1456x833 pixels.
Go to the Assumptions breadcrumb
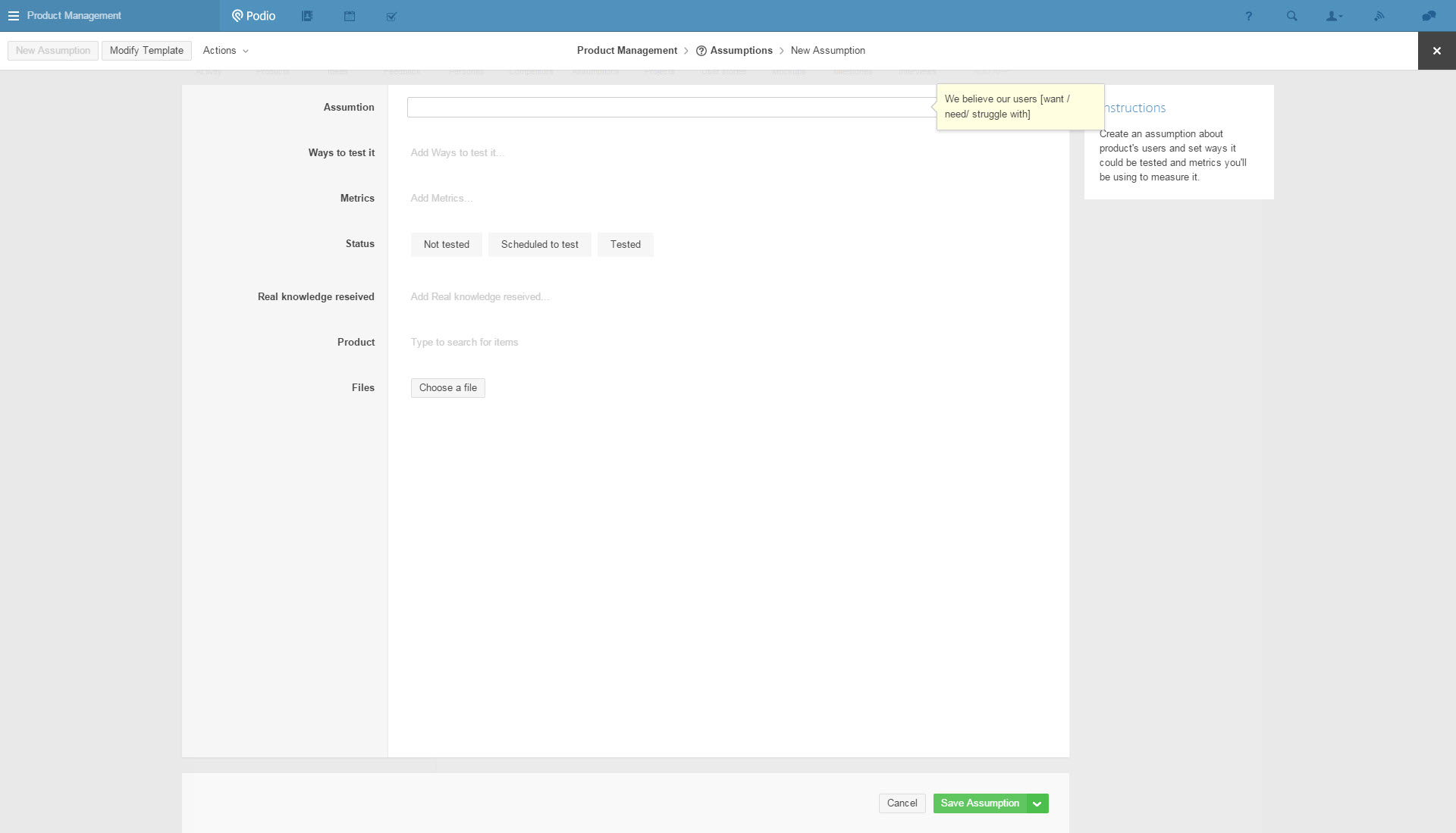741,50
